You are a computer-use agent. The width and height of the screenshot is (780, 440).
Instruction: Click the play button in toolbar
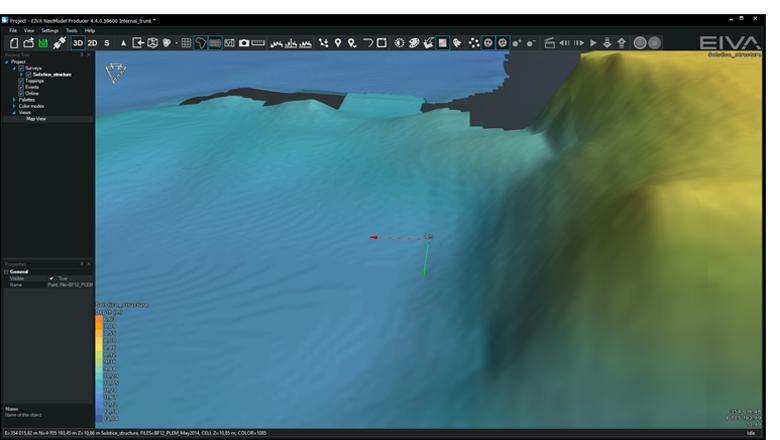click(x=593, y=43)
